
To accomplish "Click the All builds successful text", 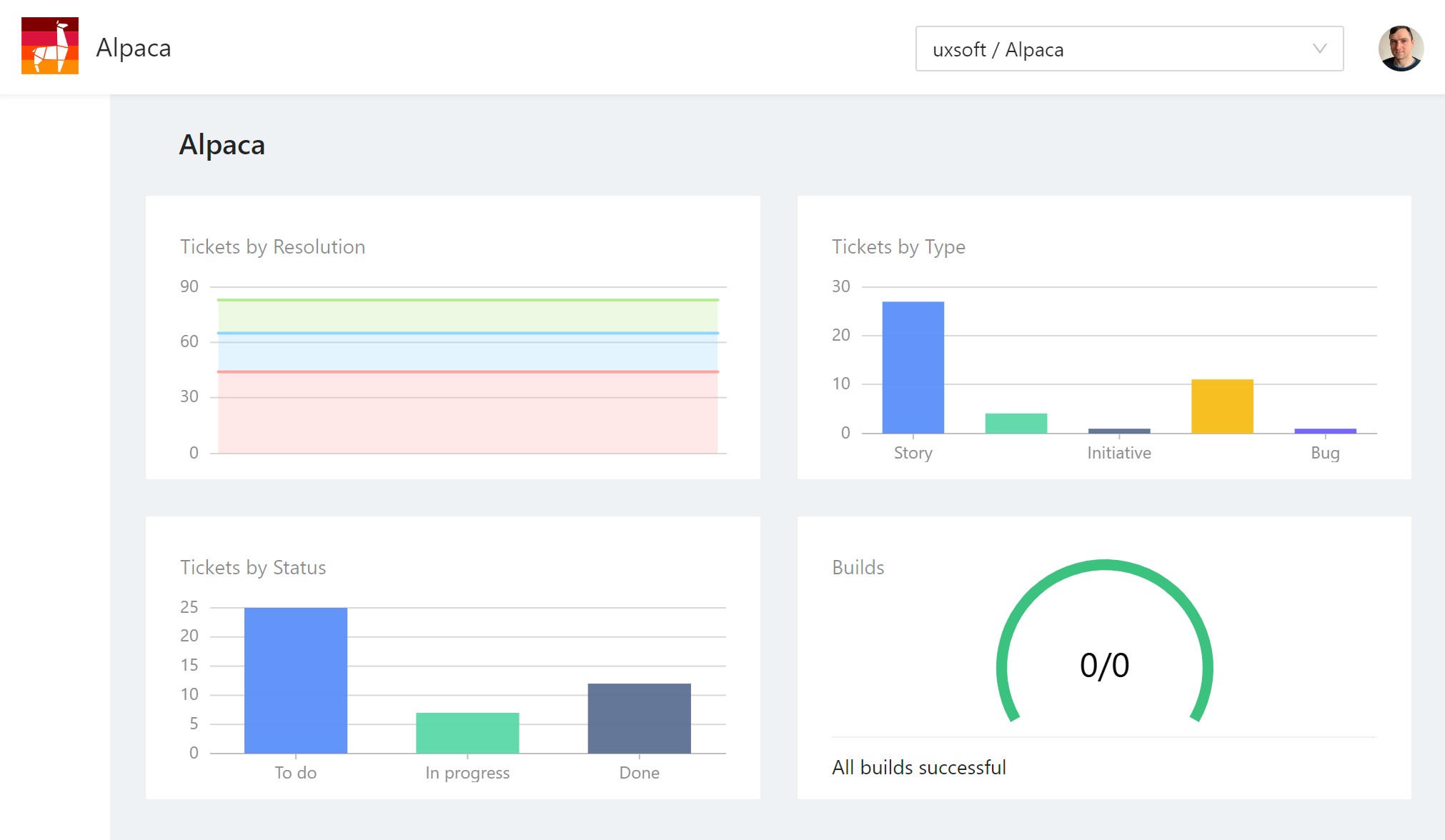I will click(918, 768).
